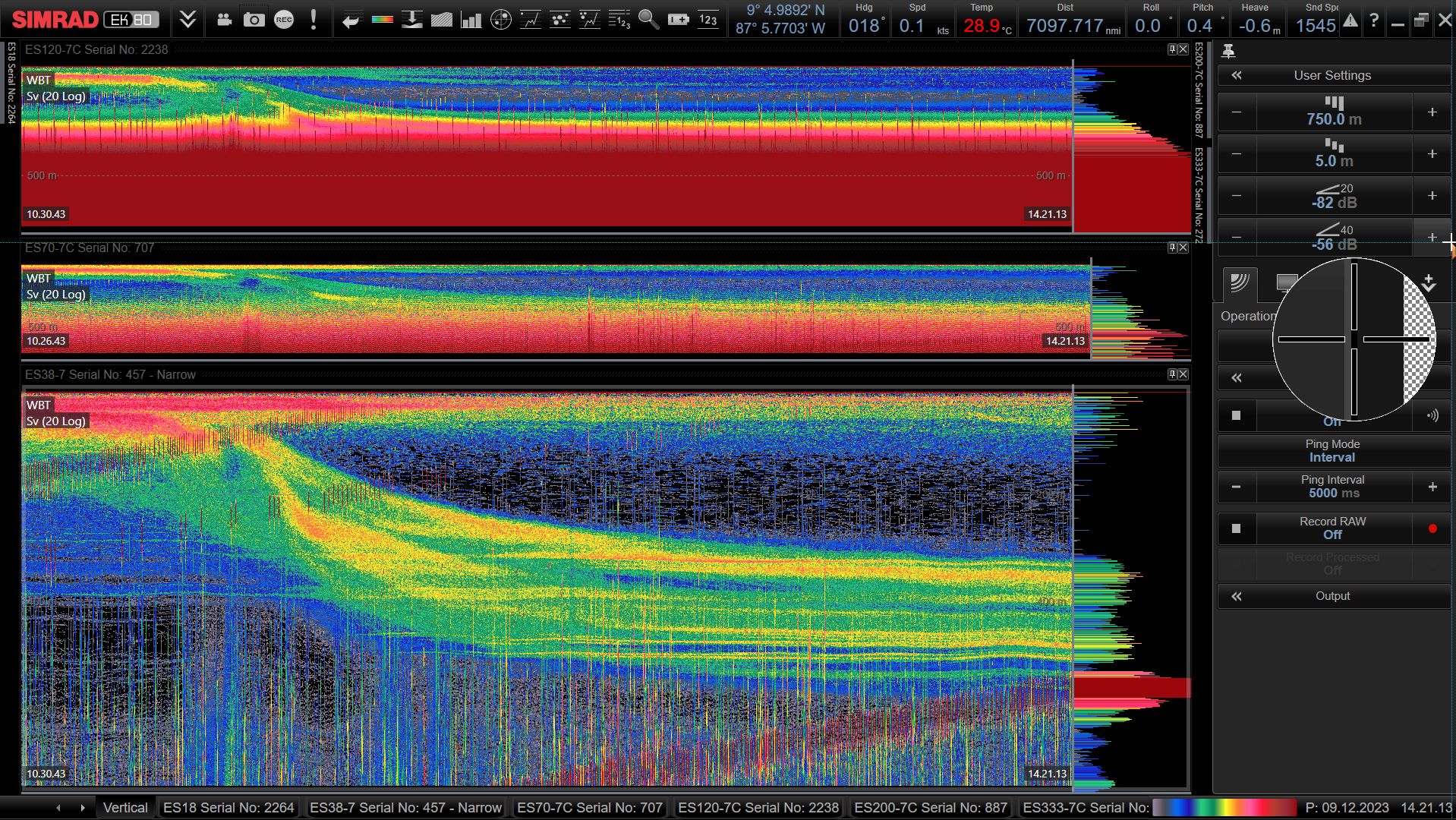Click the 123 numerical view icon
Viewport: 1456px width, 820px height.
(x=708, y=20)
